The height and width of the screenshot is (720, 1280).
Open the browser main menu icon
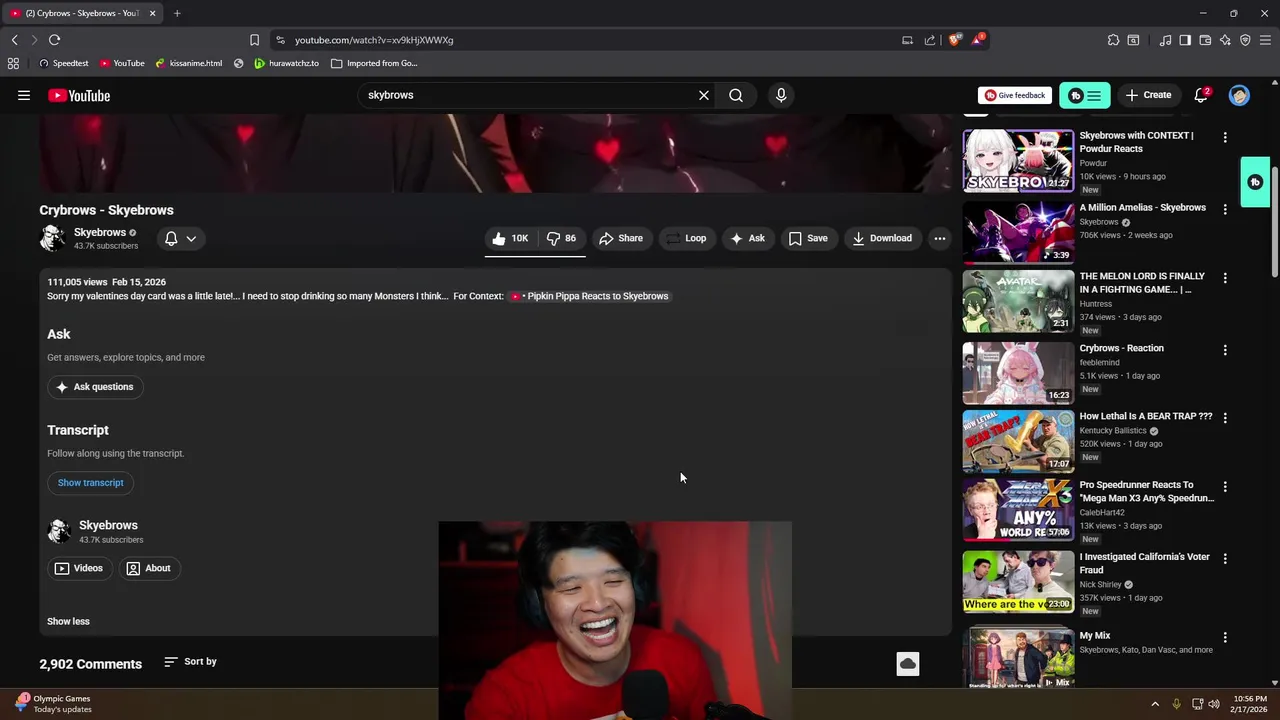1265,40
